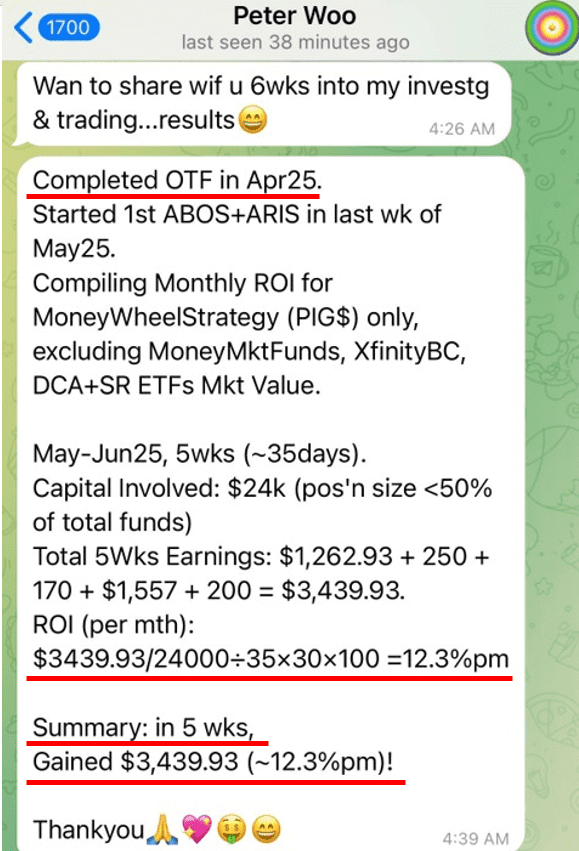The image size is (579, 851).
Task: Select the first message bubble about investing results
Action: [x=263, y=104]
